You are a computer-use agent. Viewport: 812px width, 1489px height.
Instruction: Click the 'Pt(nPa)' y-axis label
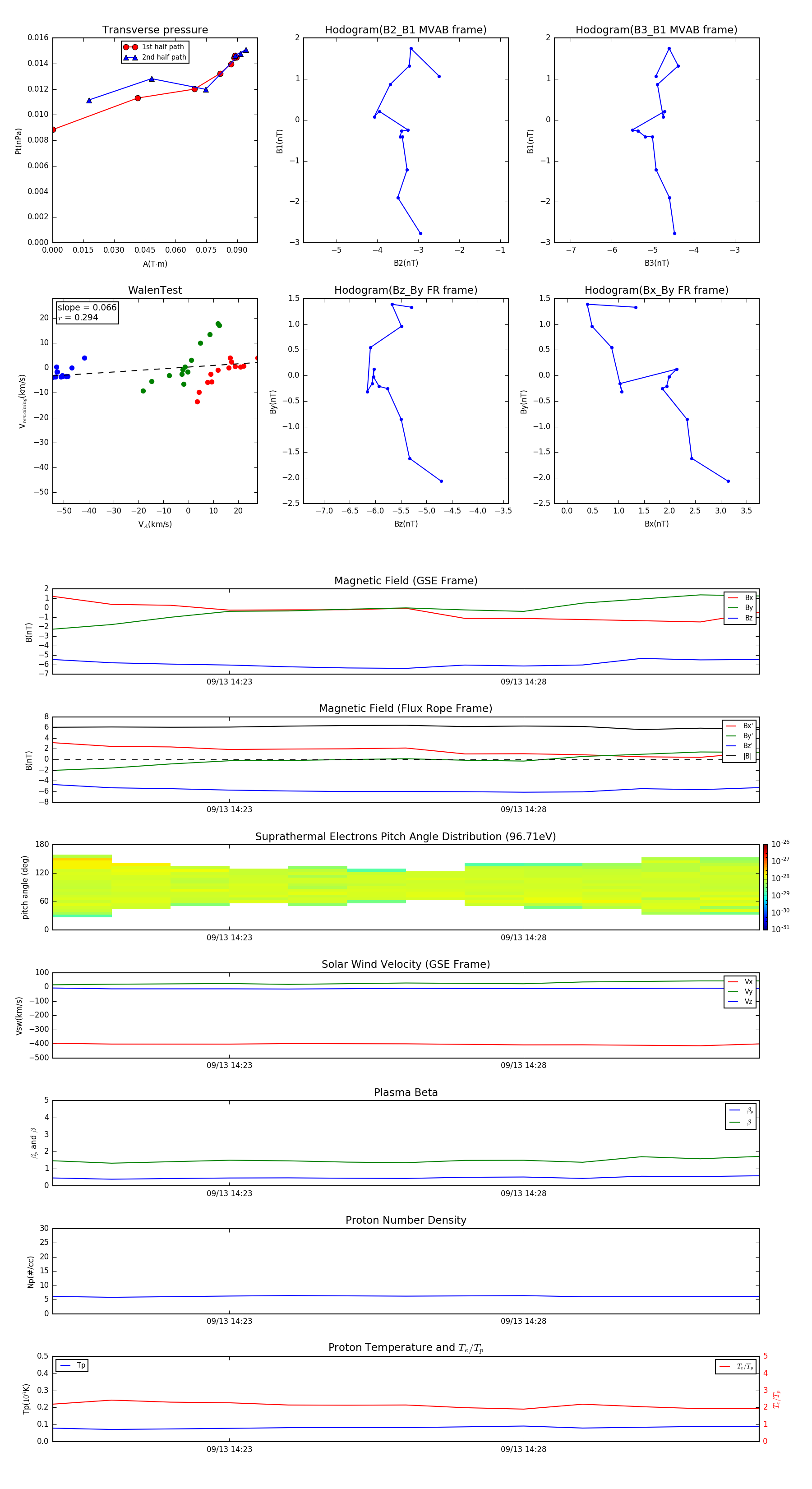point(18,141)
